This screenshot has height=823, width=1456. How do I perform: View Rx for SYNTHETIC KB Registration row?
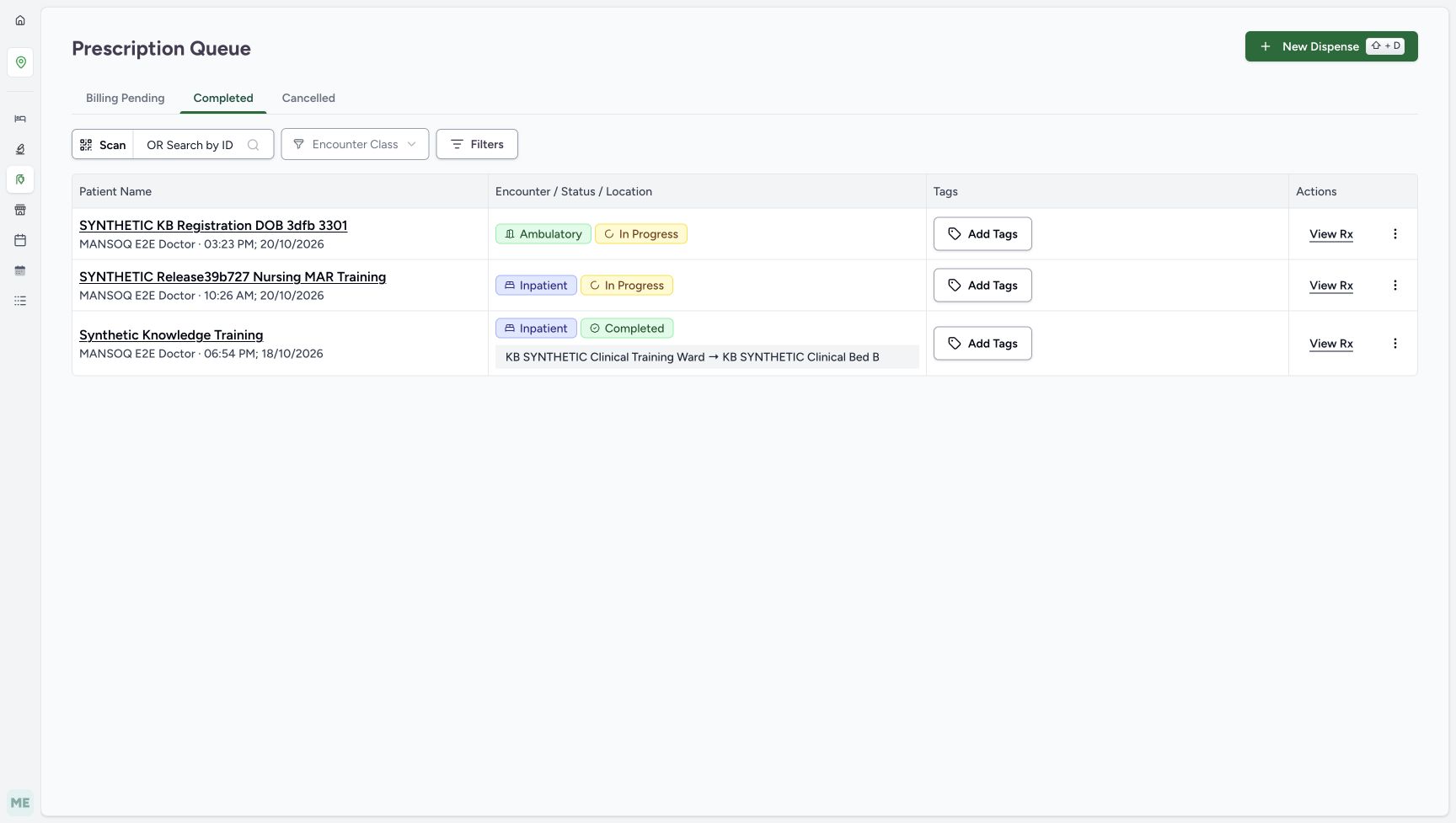1331,234
